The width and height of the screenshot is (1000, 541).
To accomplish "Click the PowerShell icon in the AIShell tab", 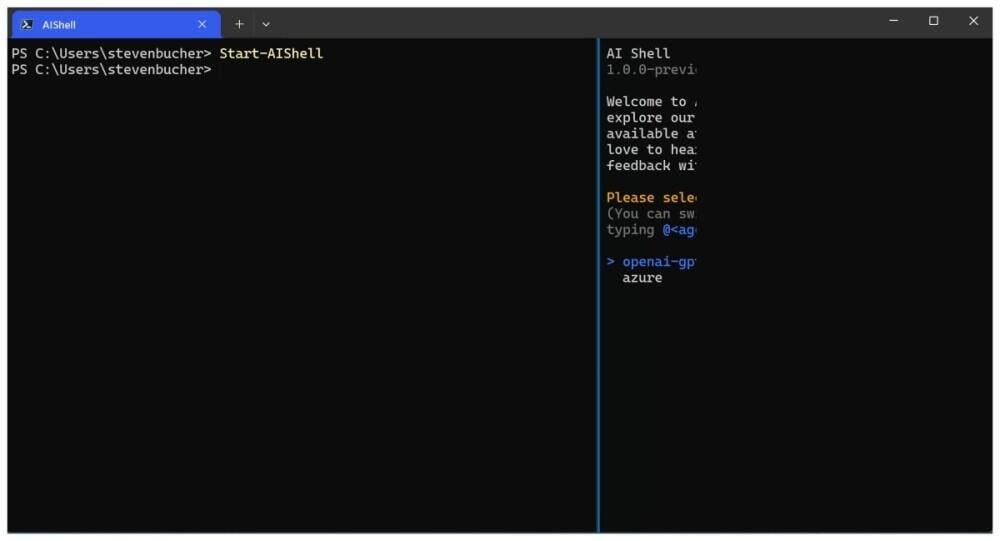I will tap(27, 24).
